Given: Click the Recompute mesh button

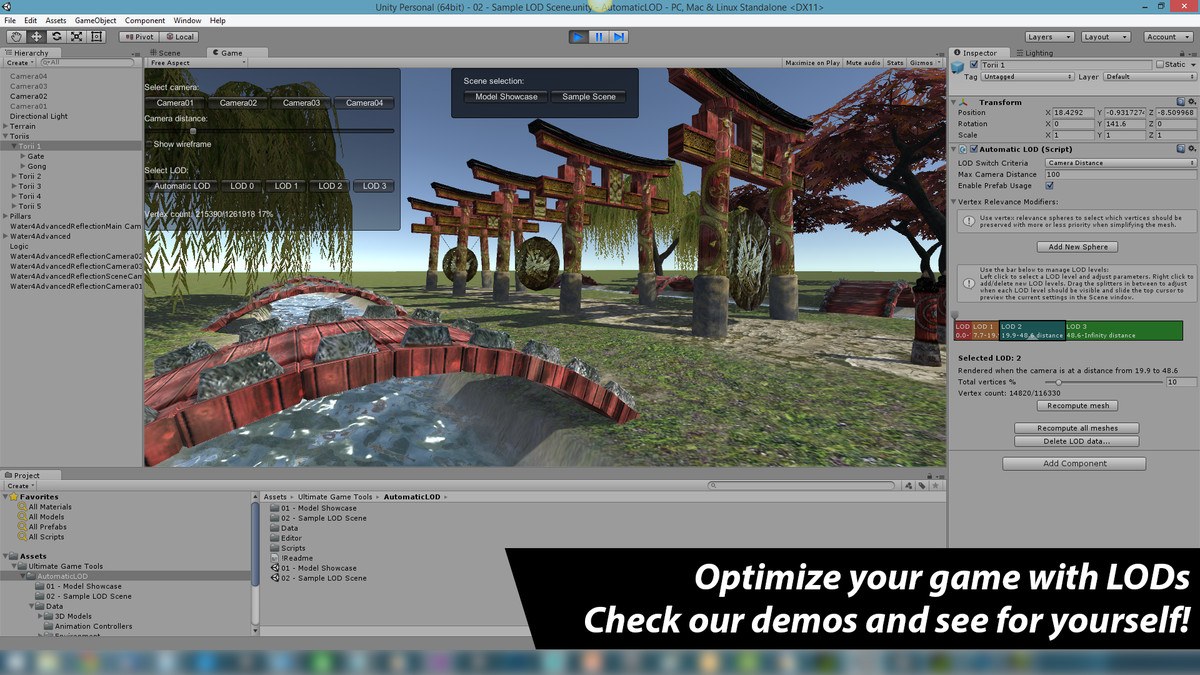Looking at the screenshot, I should (1078, 406).
